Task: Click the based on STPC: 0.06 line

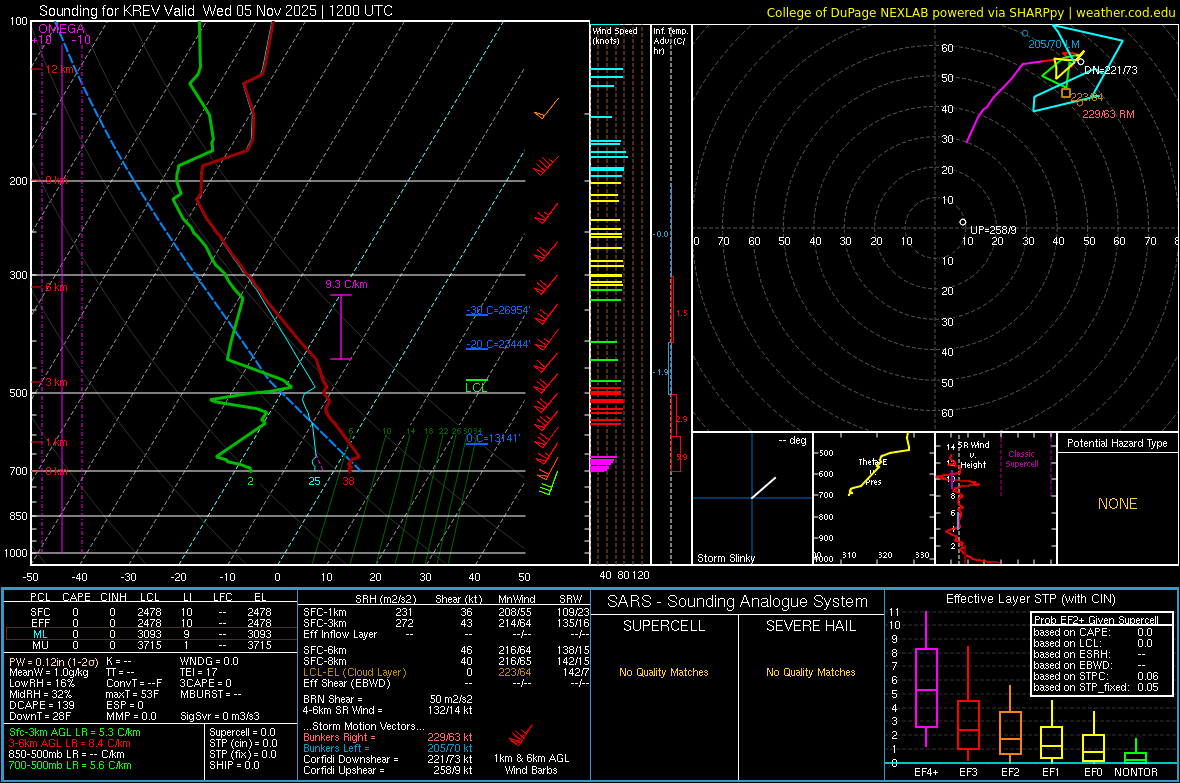Action: pos(1096,676)
